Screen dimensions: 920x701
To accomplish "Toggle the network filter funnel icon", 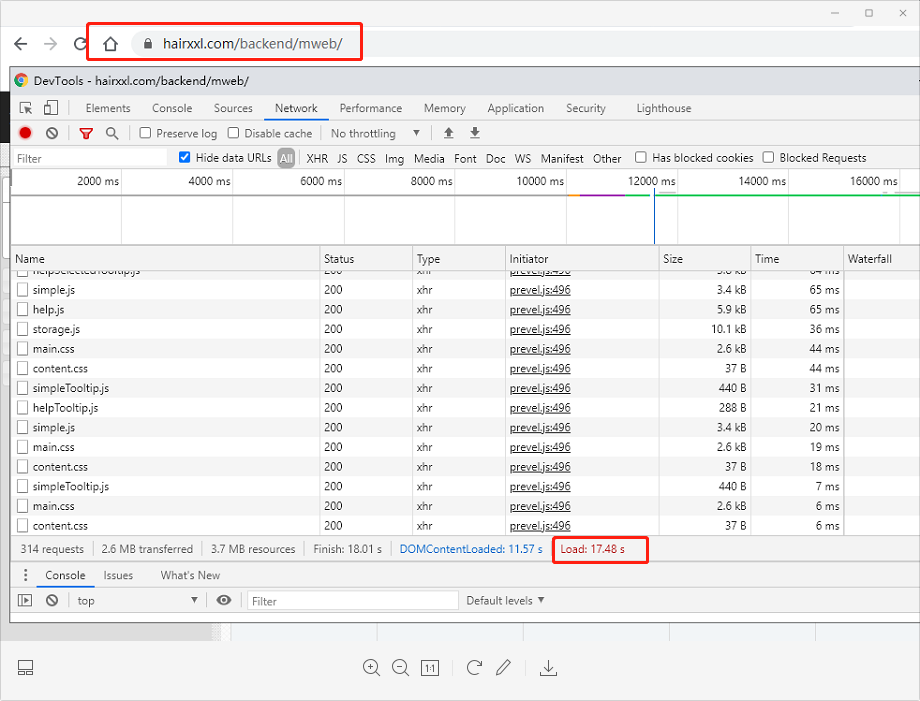I will pyautogui.click(x=86, y=133).
